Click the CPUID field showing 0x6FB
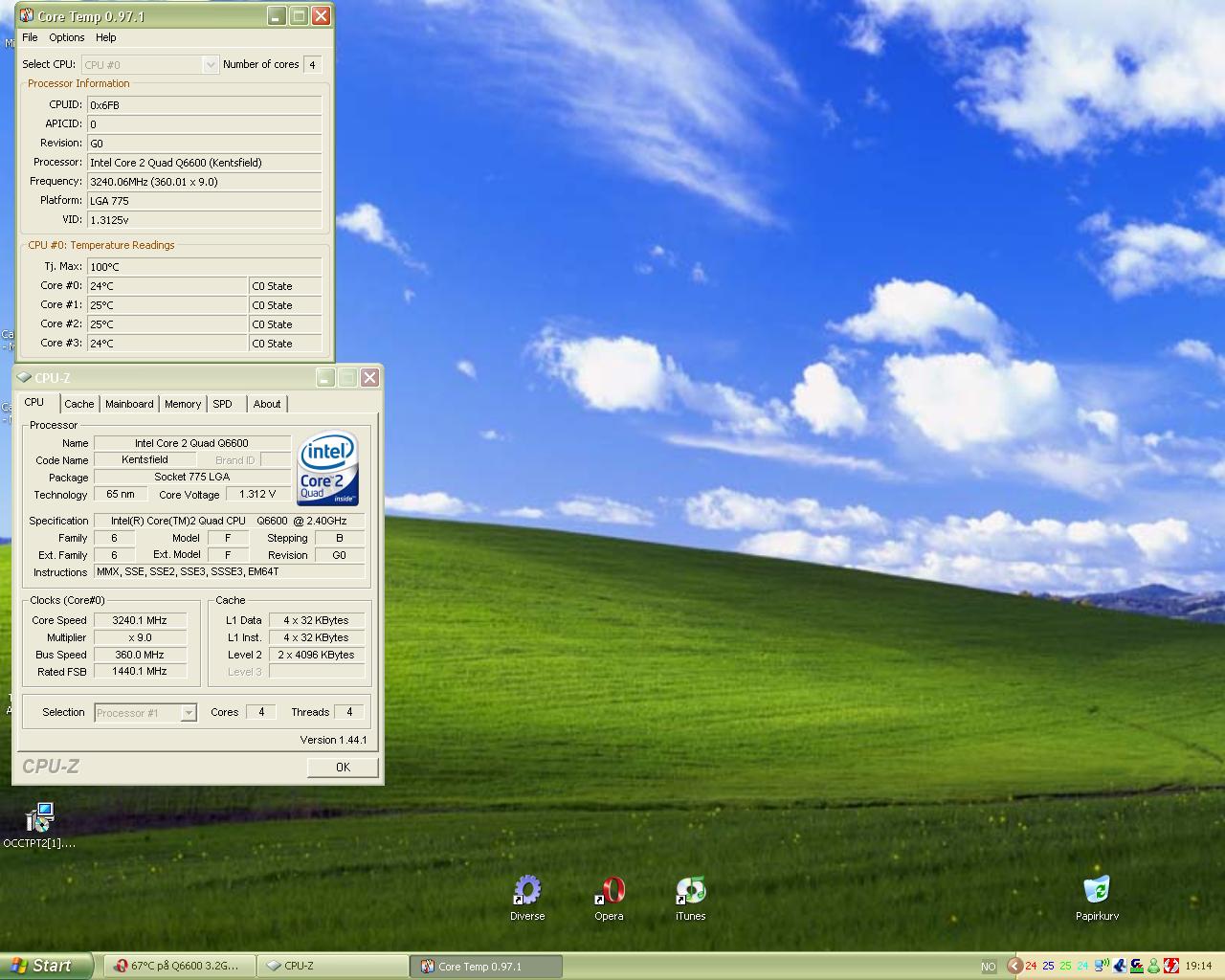The image size is (1225, 980). [205, 104]
